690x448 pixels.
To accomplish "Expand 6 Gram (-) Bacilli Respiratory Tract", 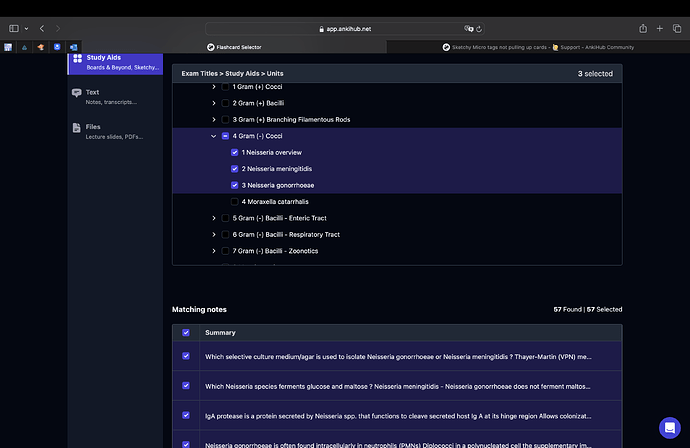I will (214, 235).
